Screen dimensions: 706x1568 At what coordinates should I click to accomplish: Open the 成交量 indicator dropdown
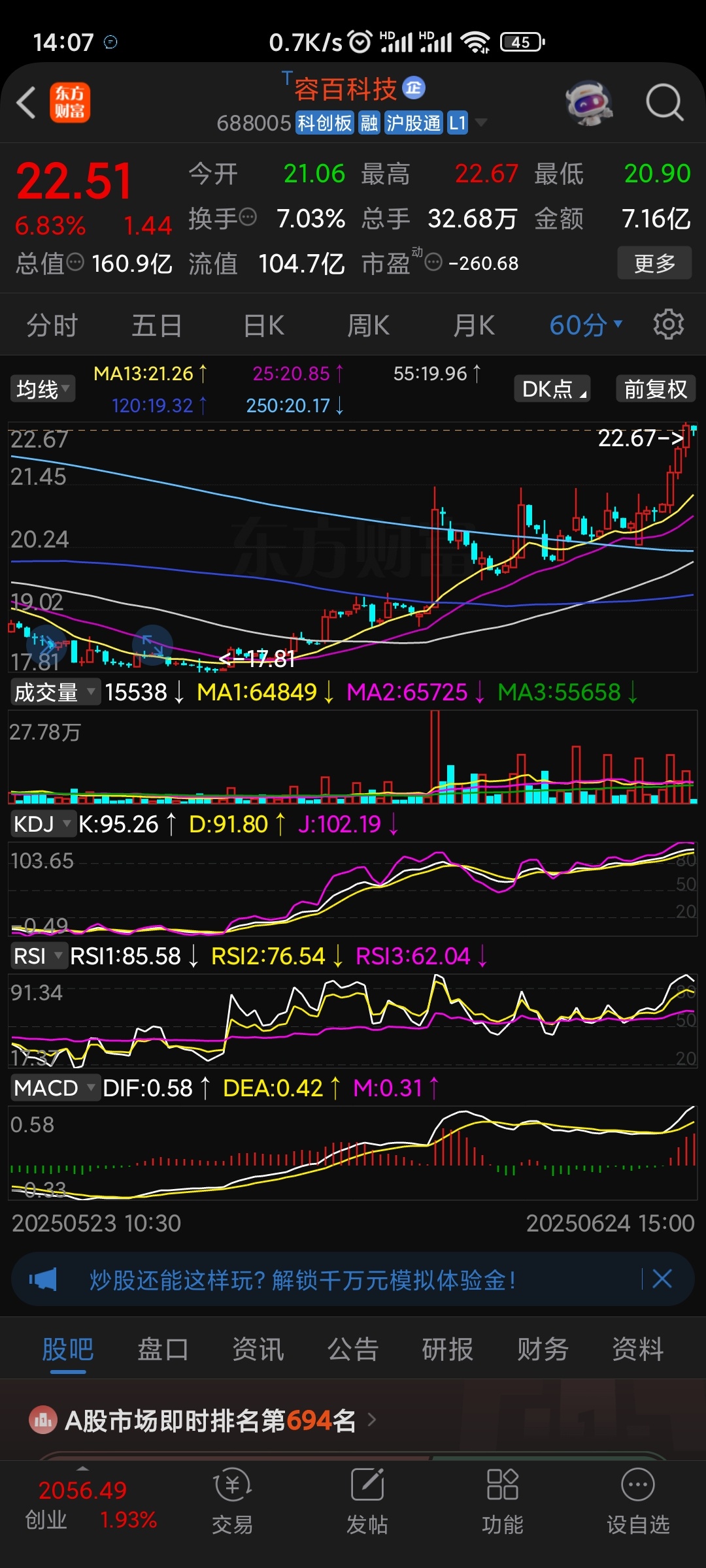(56, 692)
